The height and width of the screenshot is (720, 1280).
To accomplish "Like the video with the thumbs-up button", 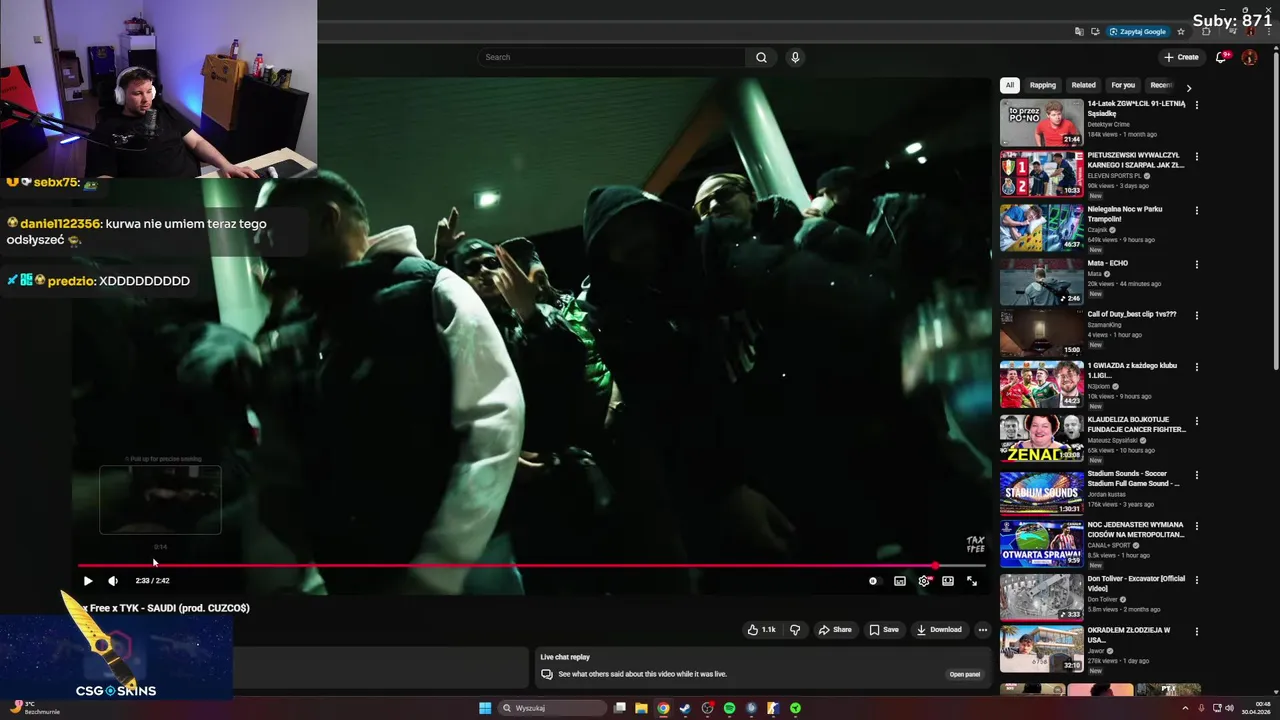I will pyautogui.click(x=762, y=630).
